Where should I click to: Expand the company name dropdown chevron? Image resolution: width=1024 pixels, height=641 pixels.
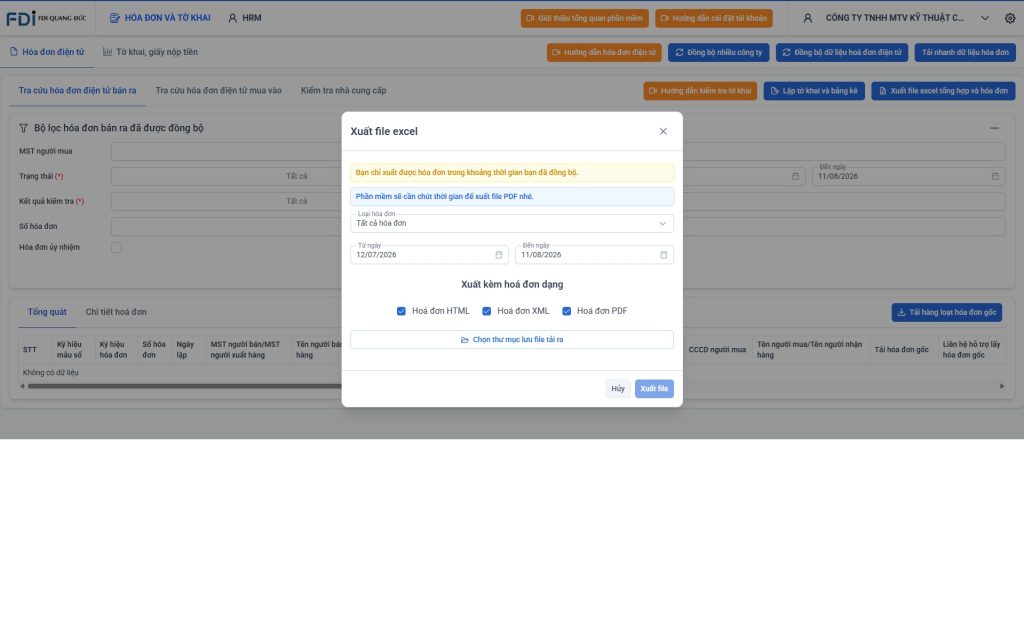coord(985,18)
